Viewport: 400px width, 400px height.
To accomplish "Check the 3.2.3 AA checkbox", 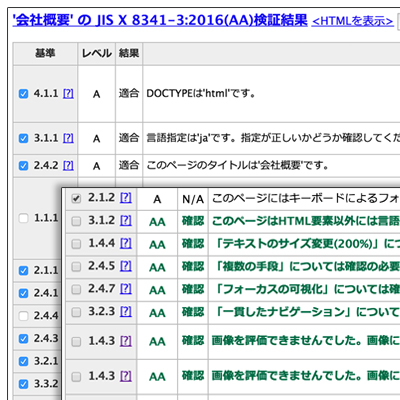I will 76,312.
